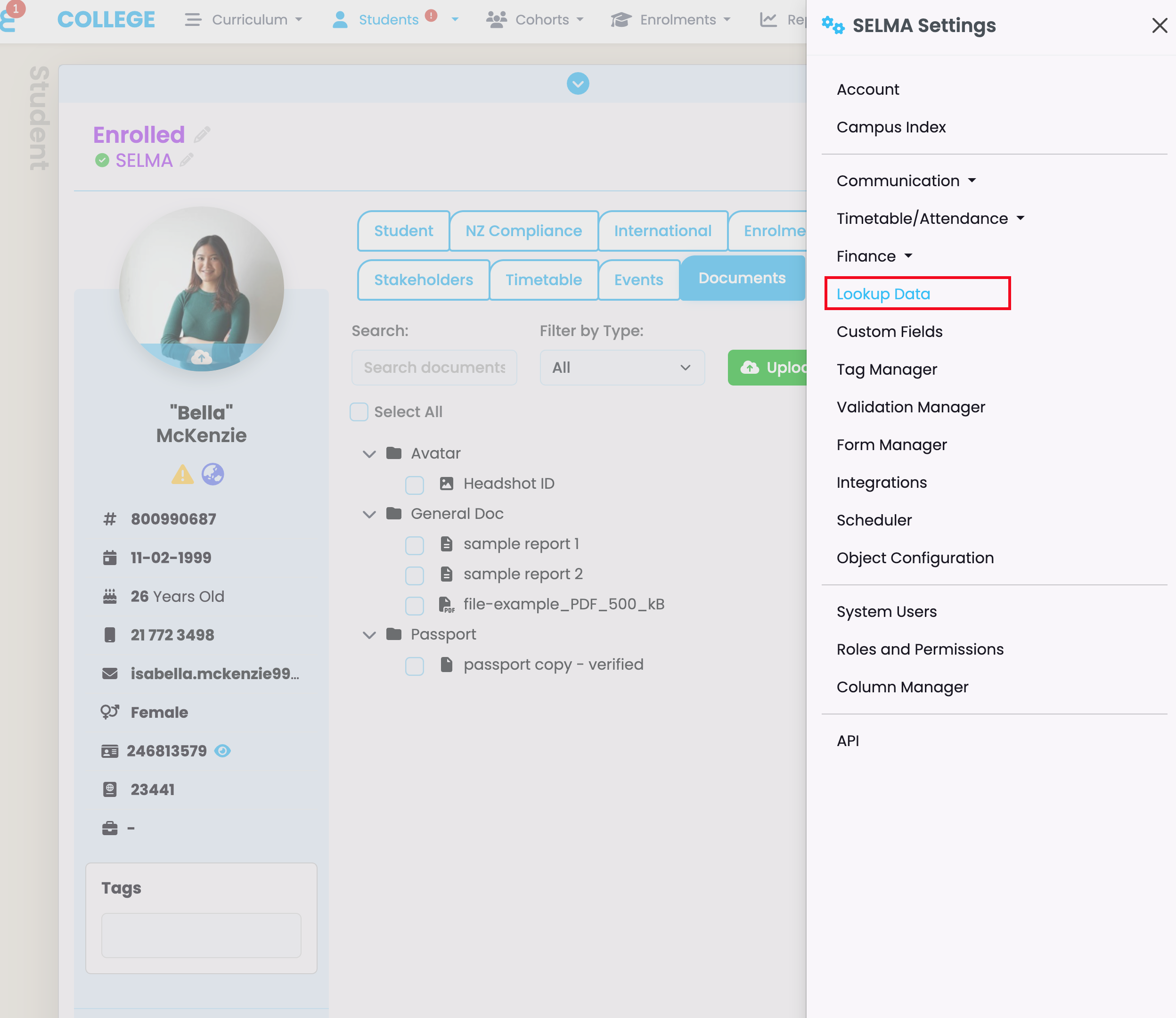This screenshot has height=1018, width=1176.
Task: Expand the Communication settings submenu
Action: tap(906, 181)
